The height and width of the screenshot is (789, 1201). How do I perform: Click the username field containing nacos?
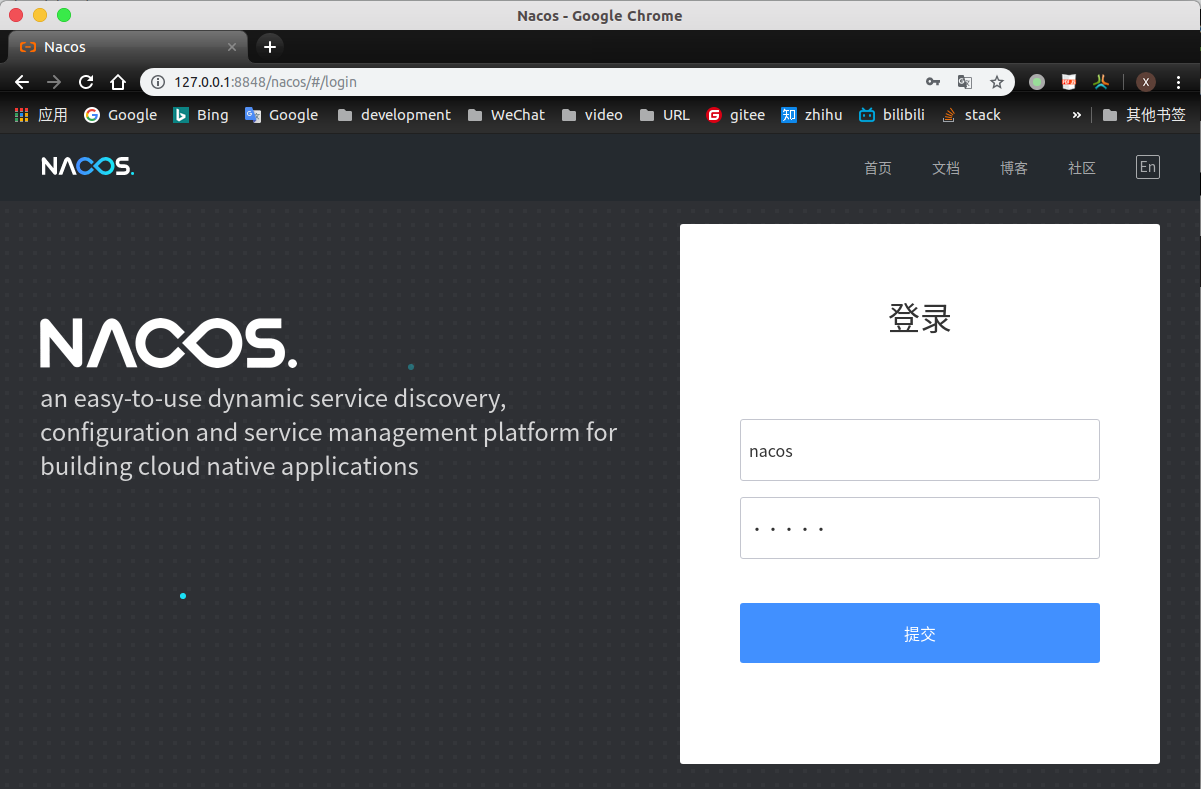[x=920, y=450]
